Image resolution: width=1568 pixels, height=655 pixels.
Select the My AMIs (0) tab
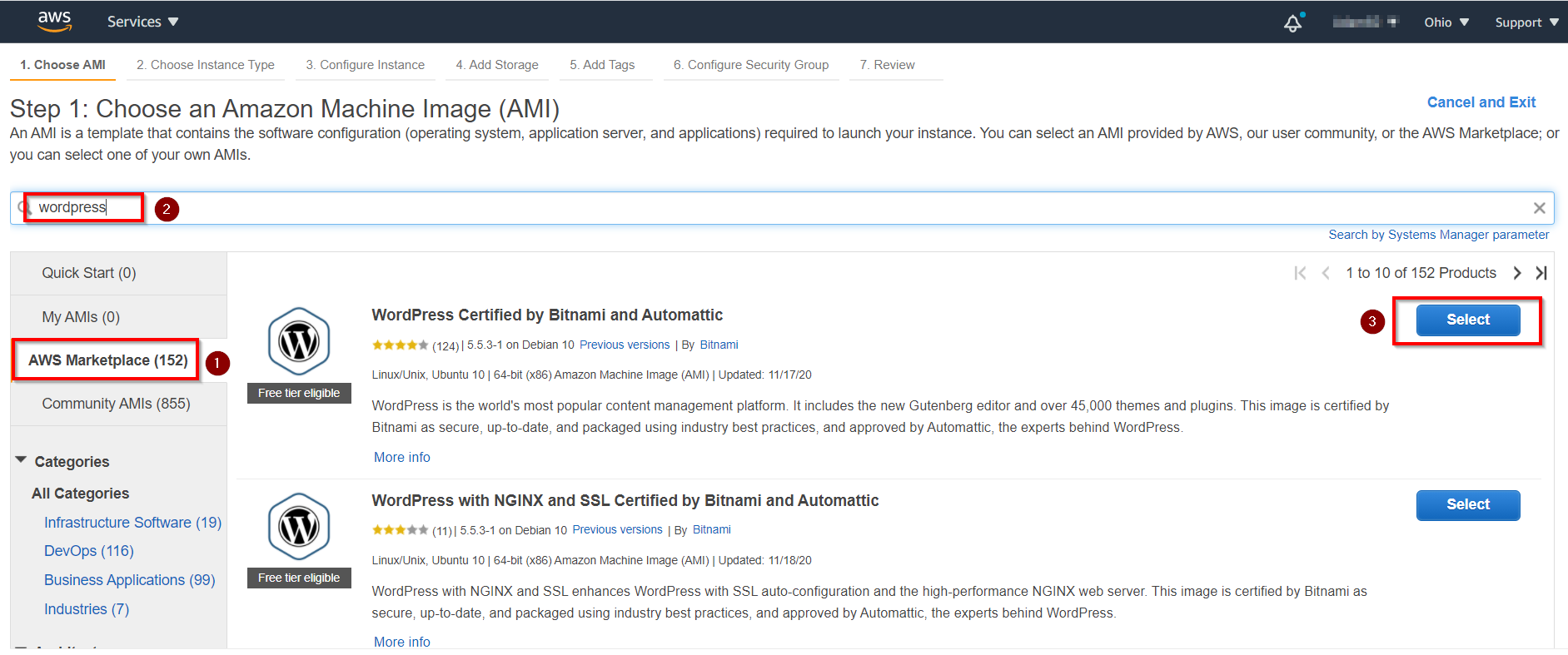point(118,317)
